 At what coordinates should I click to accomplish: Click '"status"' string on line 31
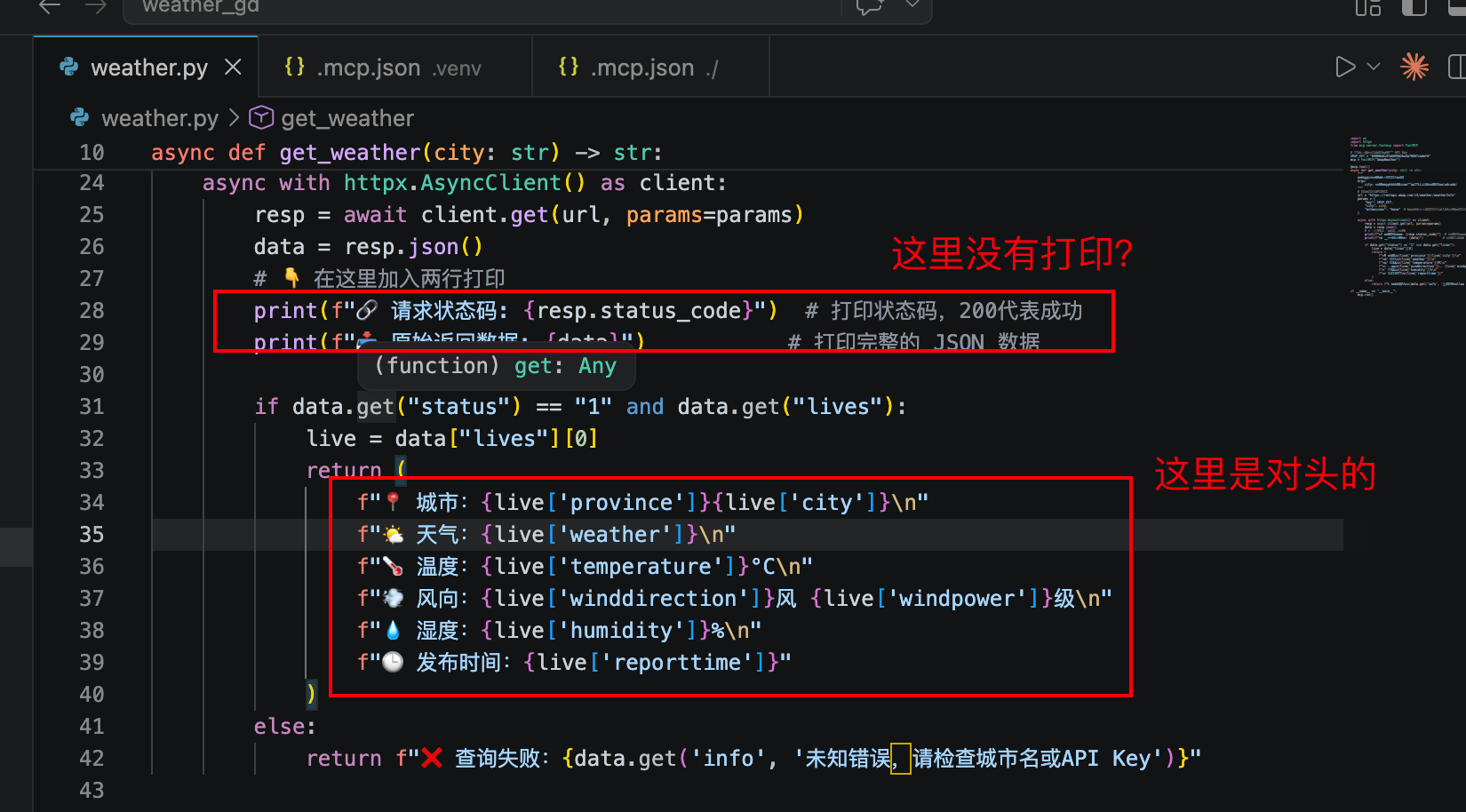pyautogui.click(x=458, y=407)
